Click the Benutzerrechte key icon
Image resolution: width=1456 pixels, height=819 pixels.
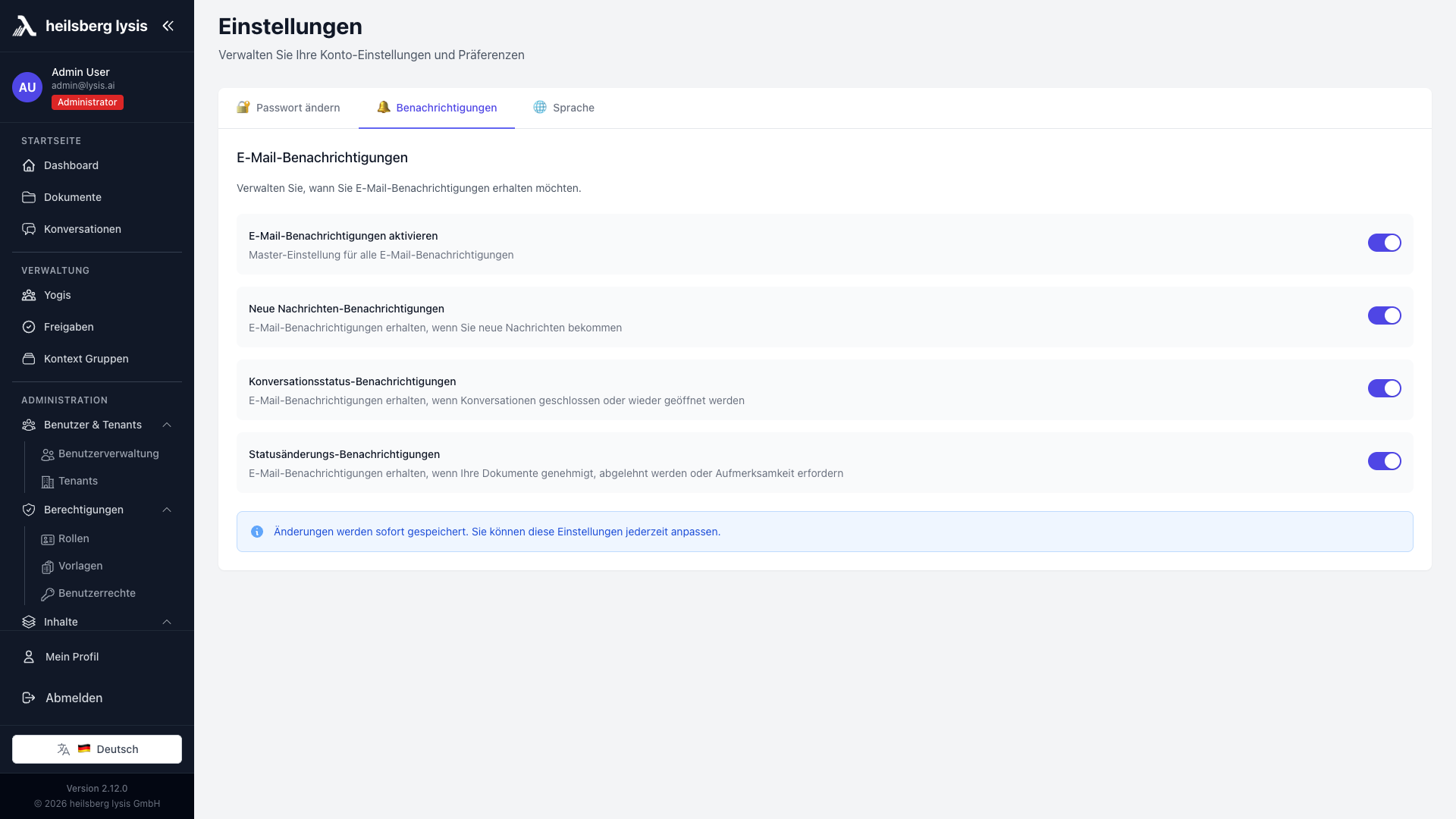pyautogui.click(x=48, y=594)
